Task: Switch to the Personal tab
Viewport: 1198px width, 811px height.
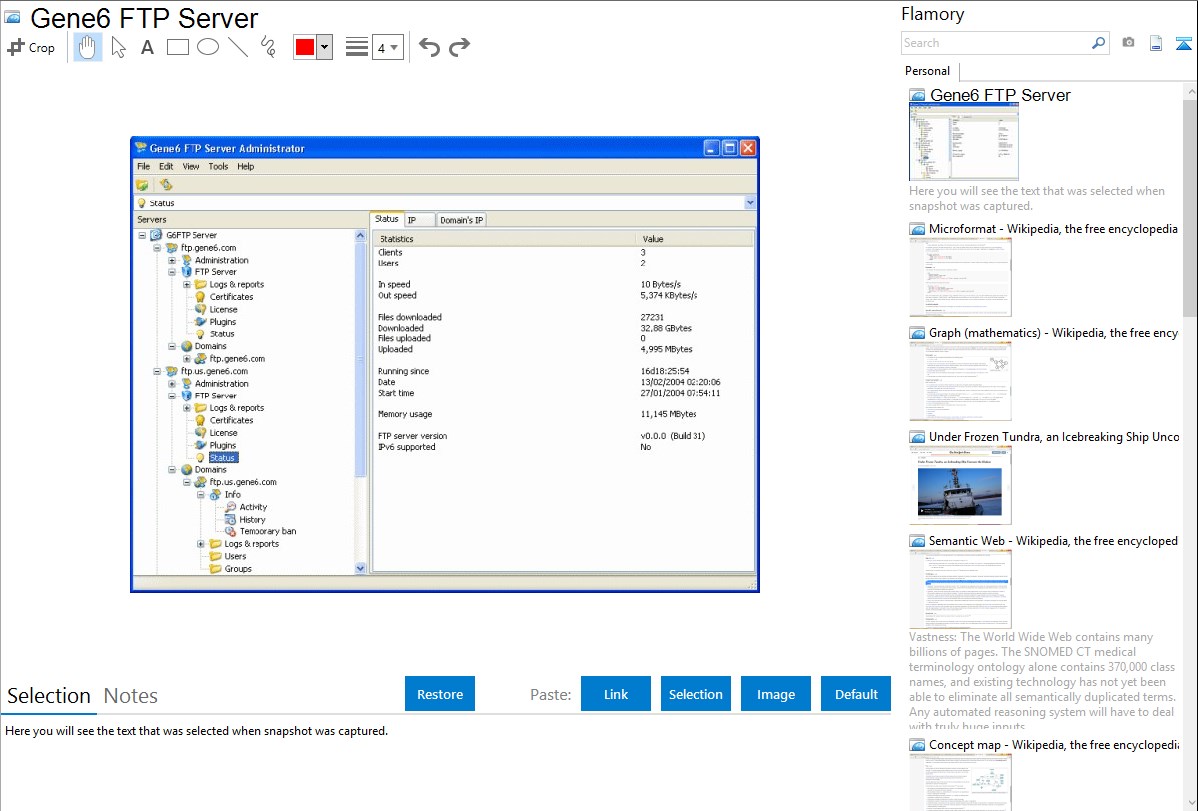Action: [927, 71]
